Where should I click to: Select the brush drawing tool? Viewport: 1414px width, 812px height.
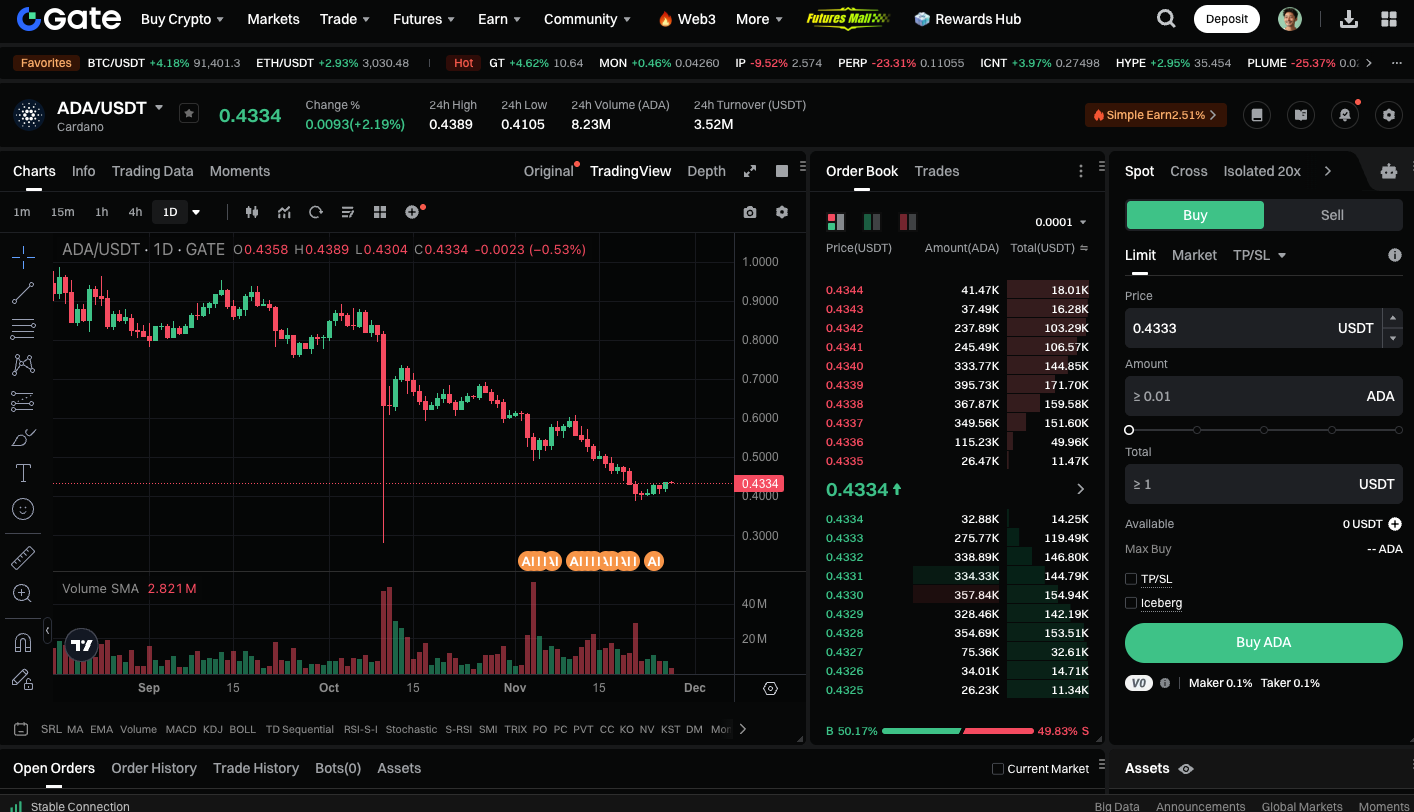(x=23, y=437)
